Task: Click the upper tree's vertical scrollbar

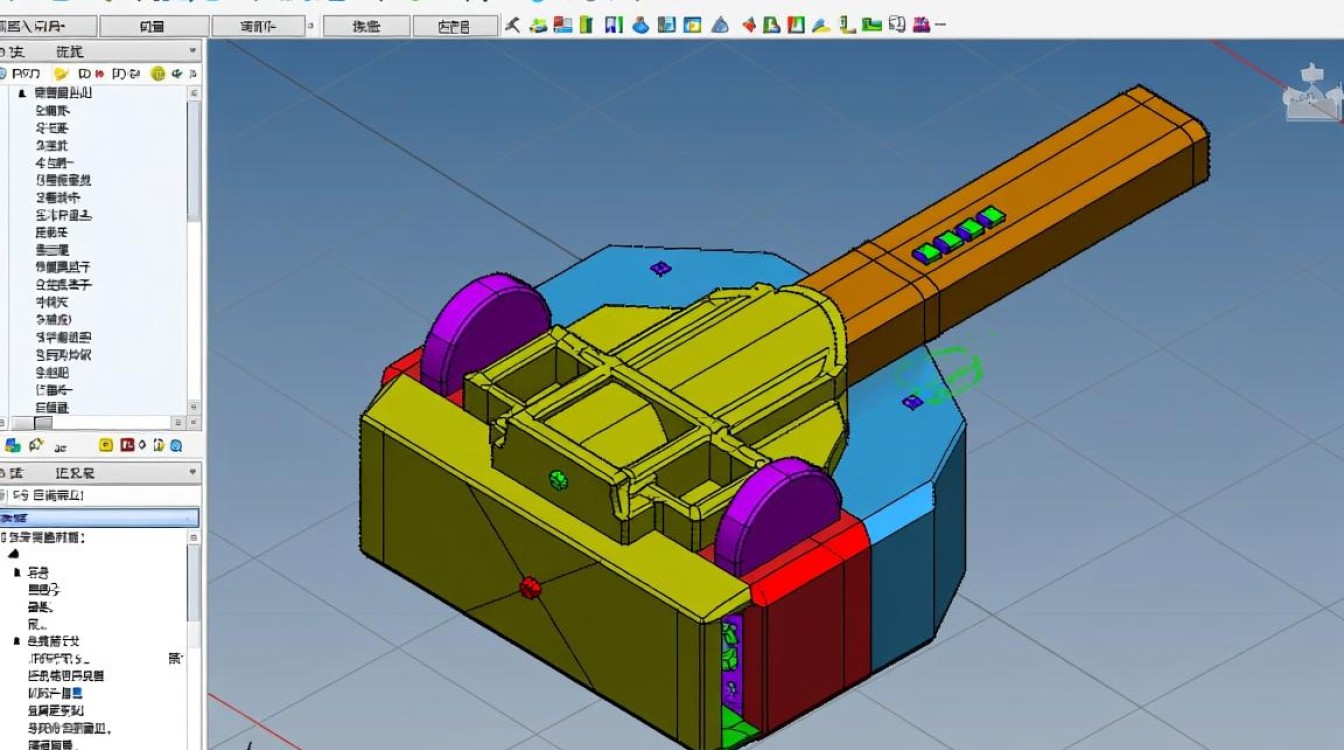Action: pos(194,250)
